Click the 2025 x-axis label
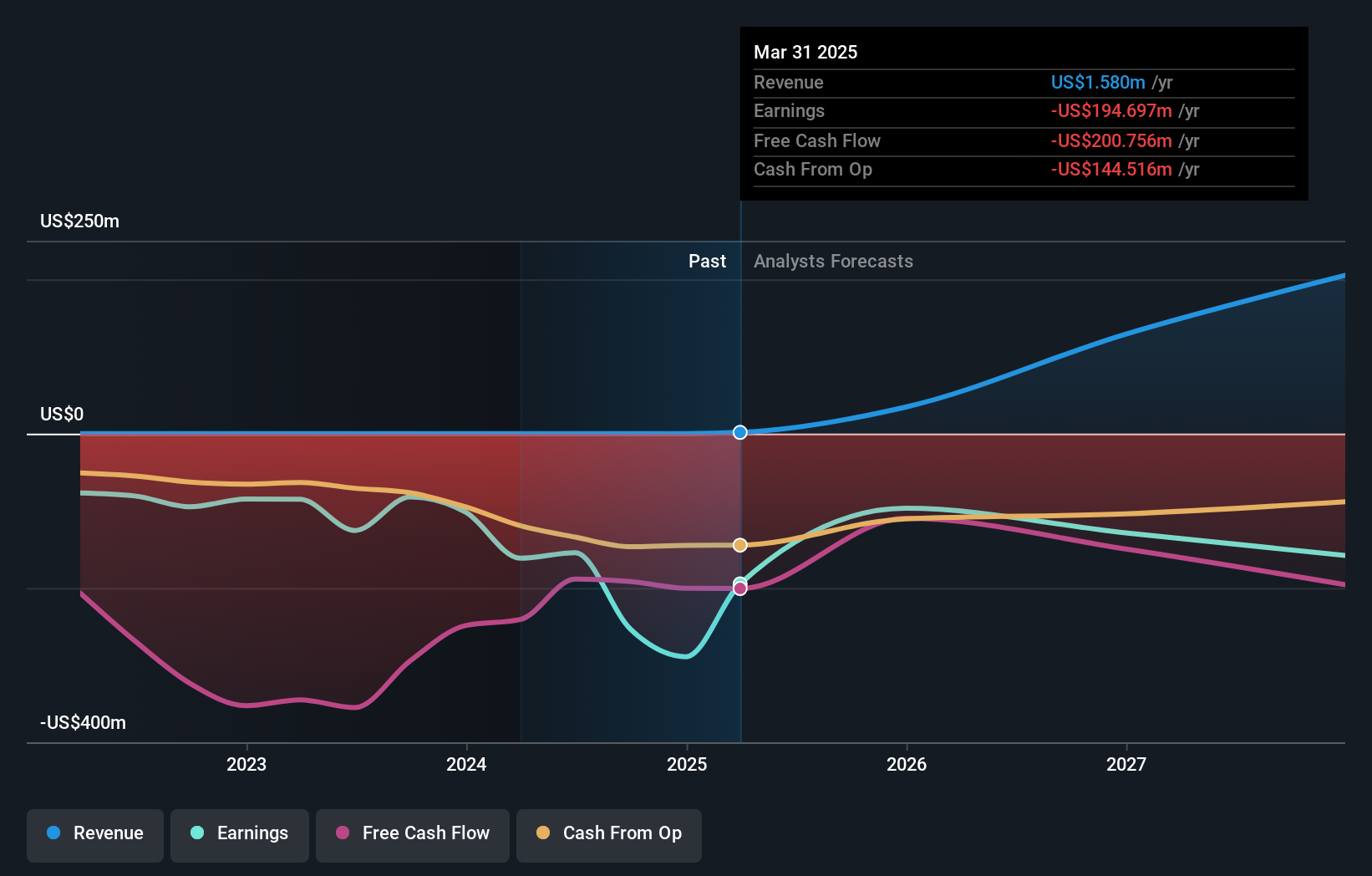The height and width of the screenshot is (876, 1372). (687, 764)
